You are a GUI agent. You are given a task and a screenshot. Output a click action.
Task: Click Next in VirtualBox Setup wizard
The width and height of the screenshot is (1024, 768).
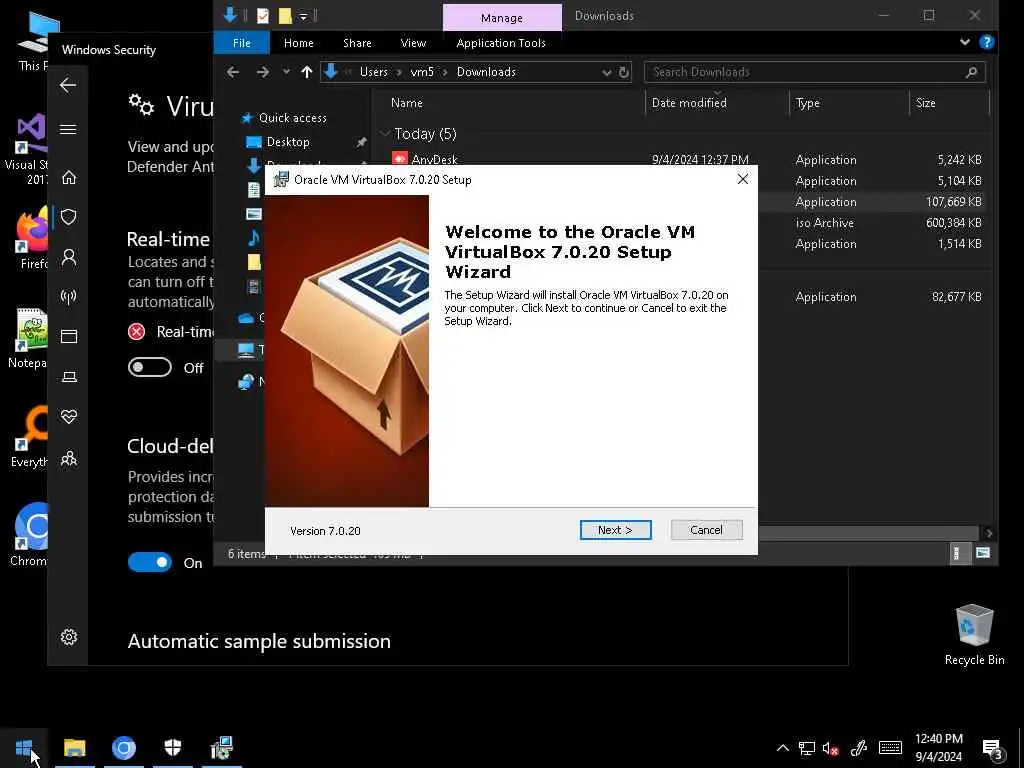(615, 530)
